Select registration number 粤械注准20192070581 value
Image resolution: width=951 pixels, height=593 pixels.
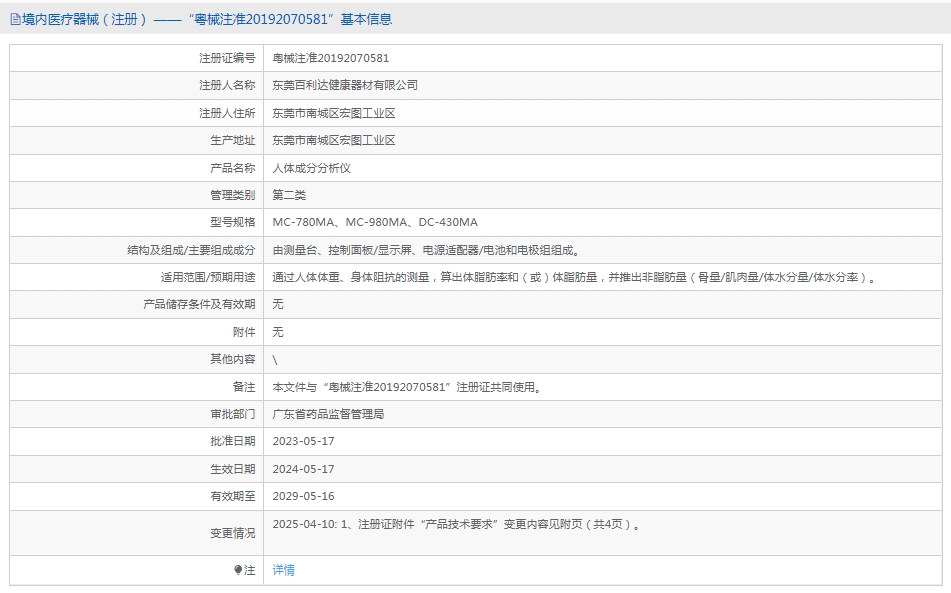(331, 58)
